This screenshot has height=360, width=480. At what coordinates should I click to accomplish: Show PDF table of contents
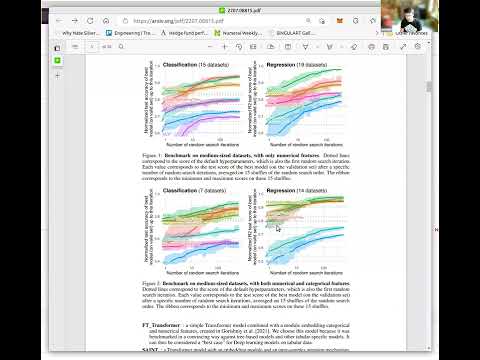pos(75,47)
